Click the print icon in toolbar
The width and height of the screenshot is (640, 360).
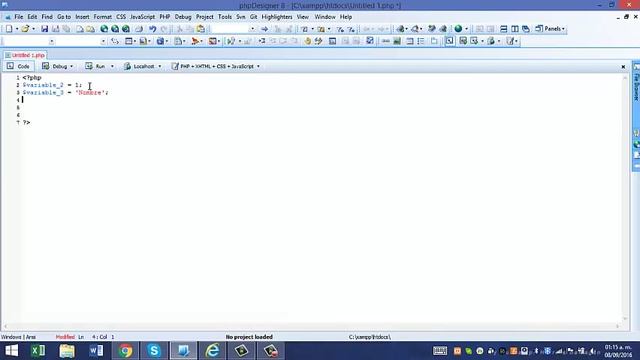(139, 29)
